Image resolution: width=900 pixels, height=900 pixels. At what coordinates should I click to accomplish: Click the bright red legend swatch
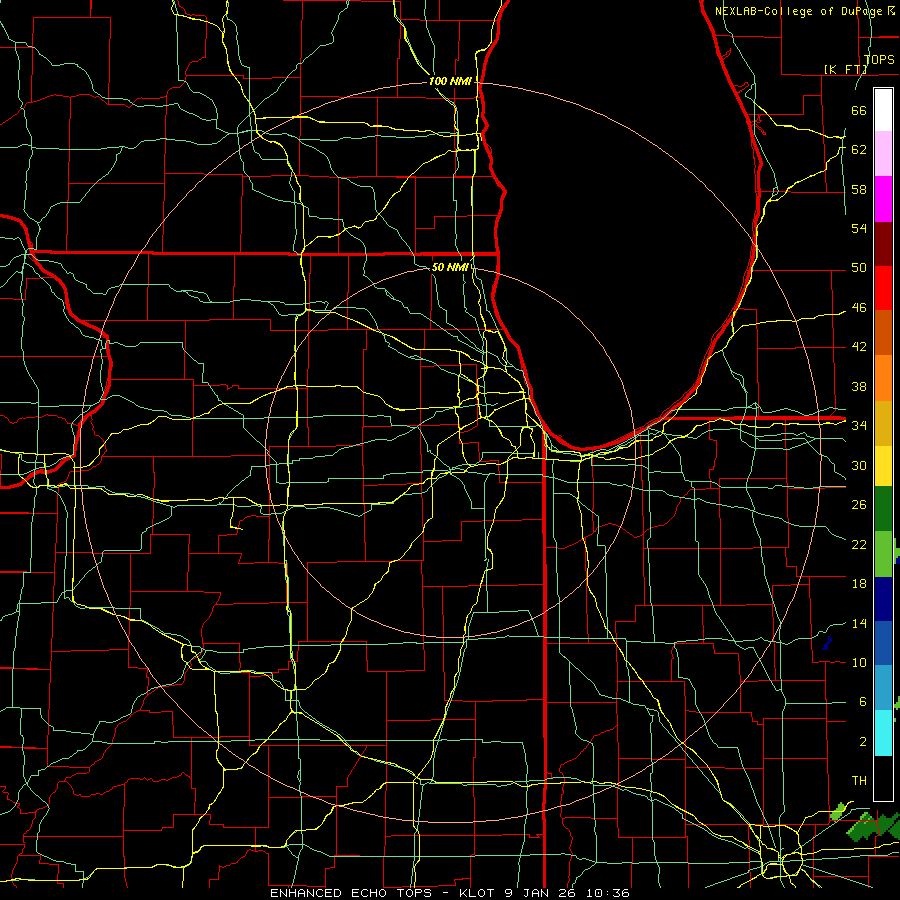(x=883, y=288)
